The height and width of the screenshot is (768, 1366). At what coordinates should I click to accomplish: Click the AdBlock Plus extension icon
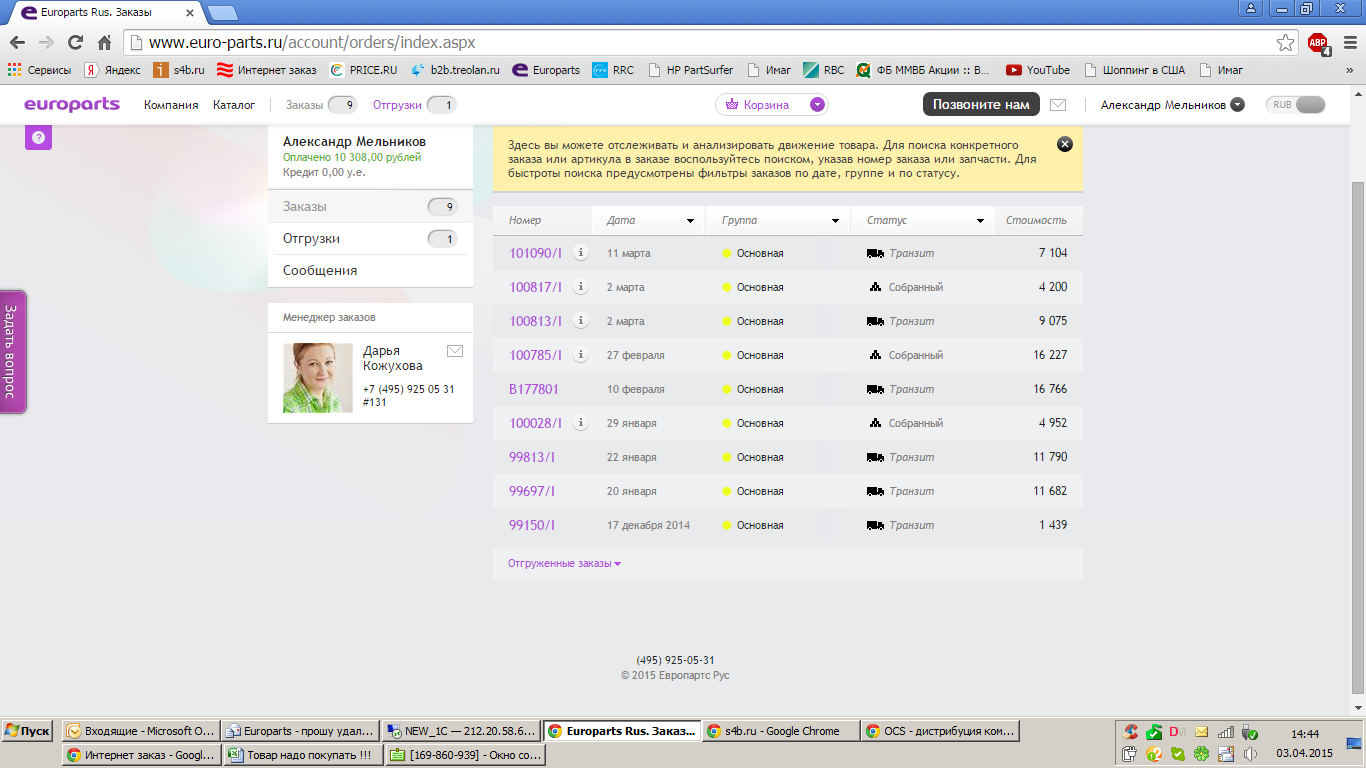click(x=1317, y=43)
